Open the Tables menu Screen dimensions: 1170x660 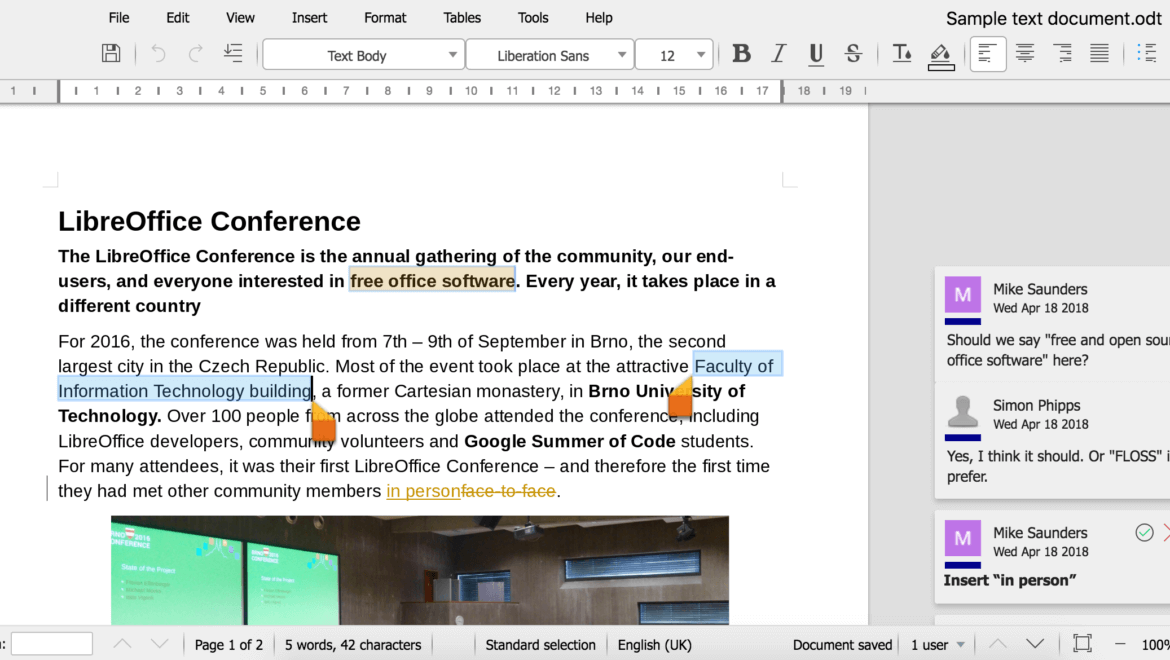point(462,17)
